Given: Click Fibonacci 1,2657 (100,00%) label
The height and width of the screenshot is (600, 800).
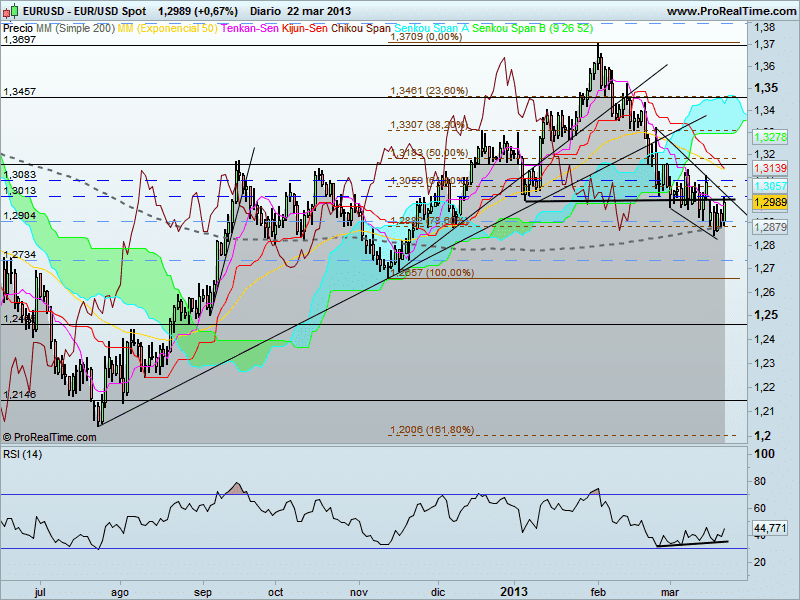Looking at the screenshot, I should click(432, 272).
